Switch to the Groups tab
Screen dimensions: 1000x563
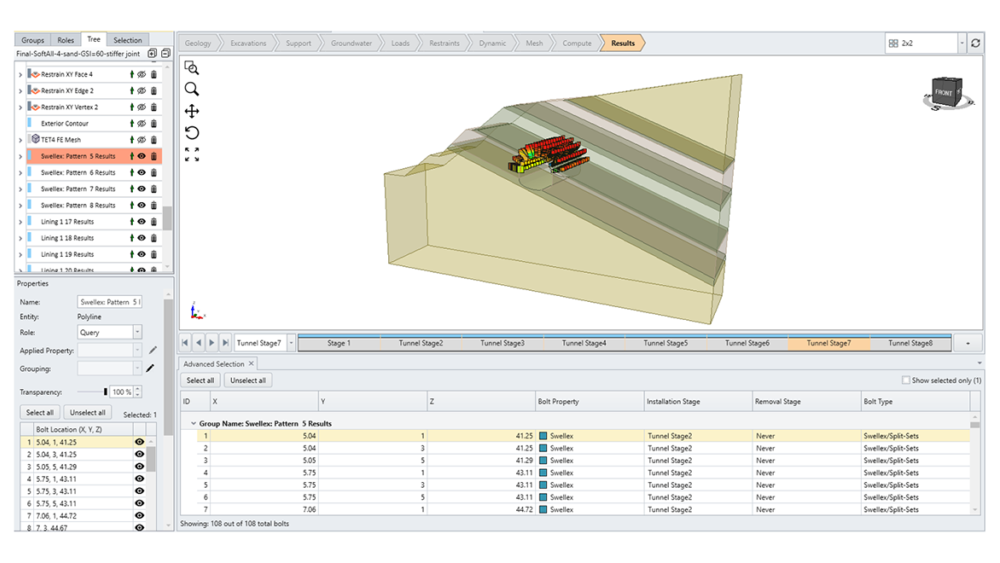32,40
